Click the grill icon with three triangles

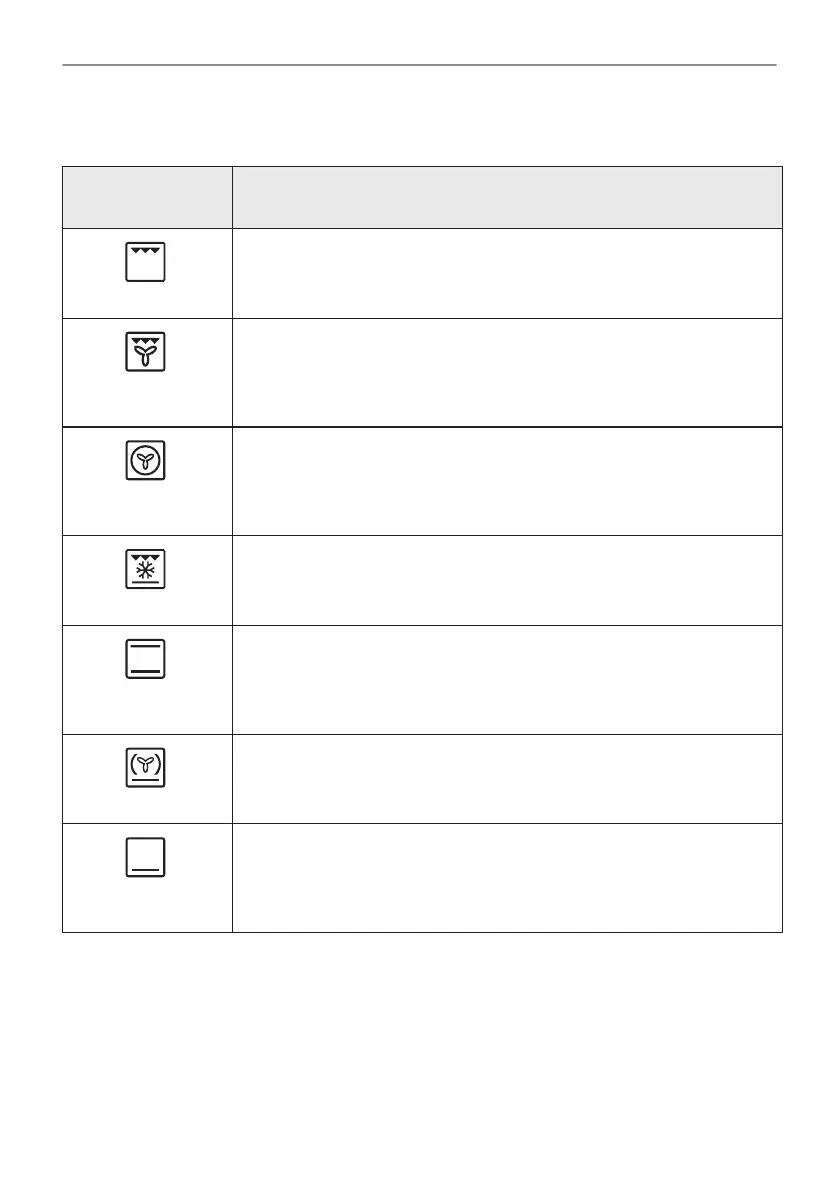145,262
